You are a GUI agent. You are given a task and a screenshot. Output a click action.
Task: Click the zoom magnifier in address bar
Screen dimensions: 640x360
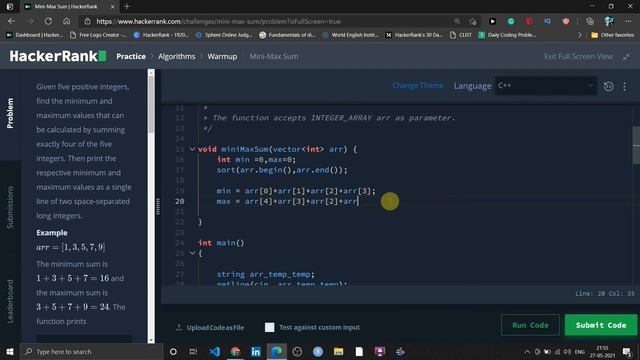[457, 21]
